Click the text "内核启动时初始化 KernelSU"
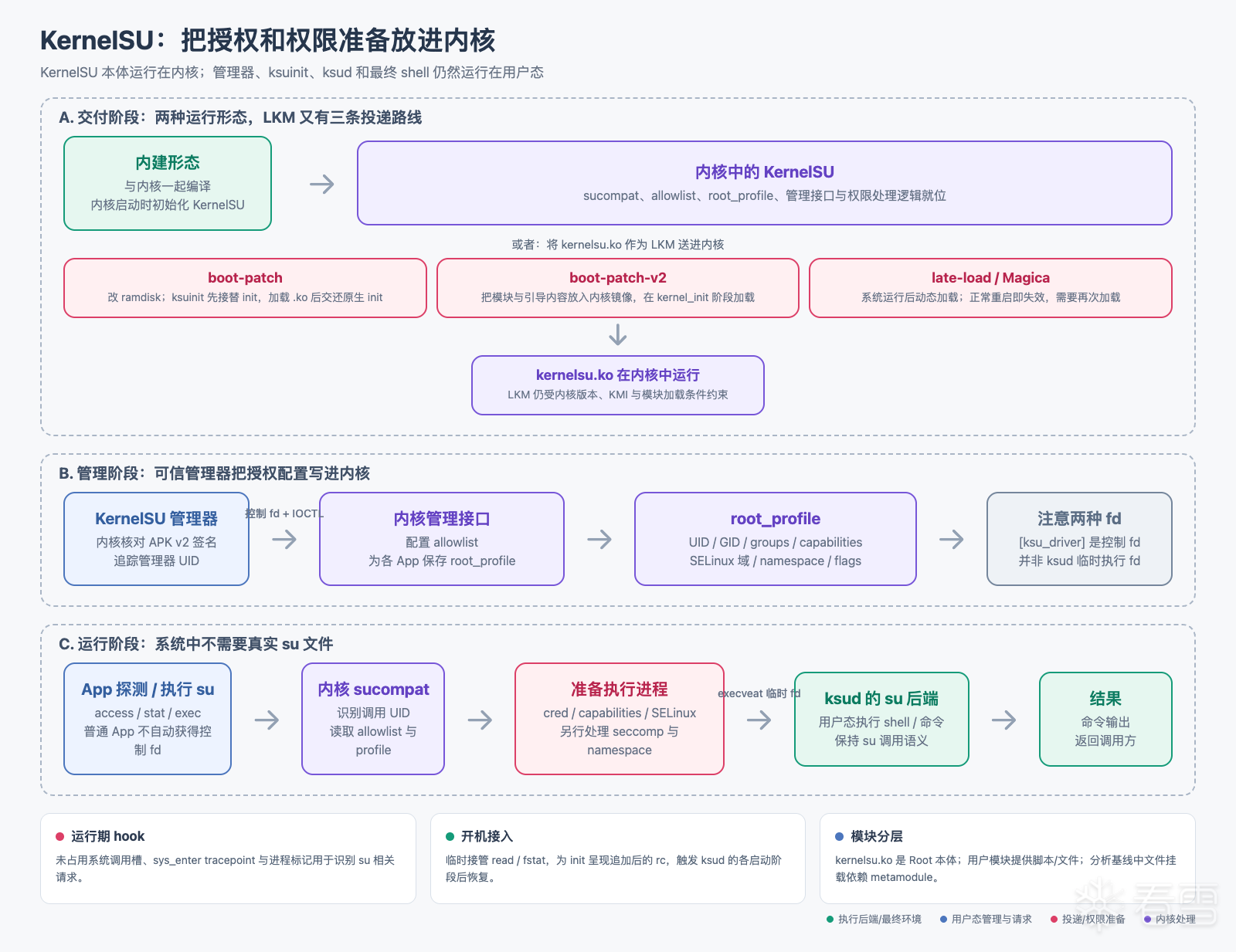Image resolution: width=1236 pixels, height=952 pixels. [168, 205]
